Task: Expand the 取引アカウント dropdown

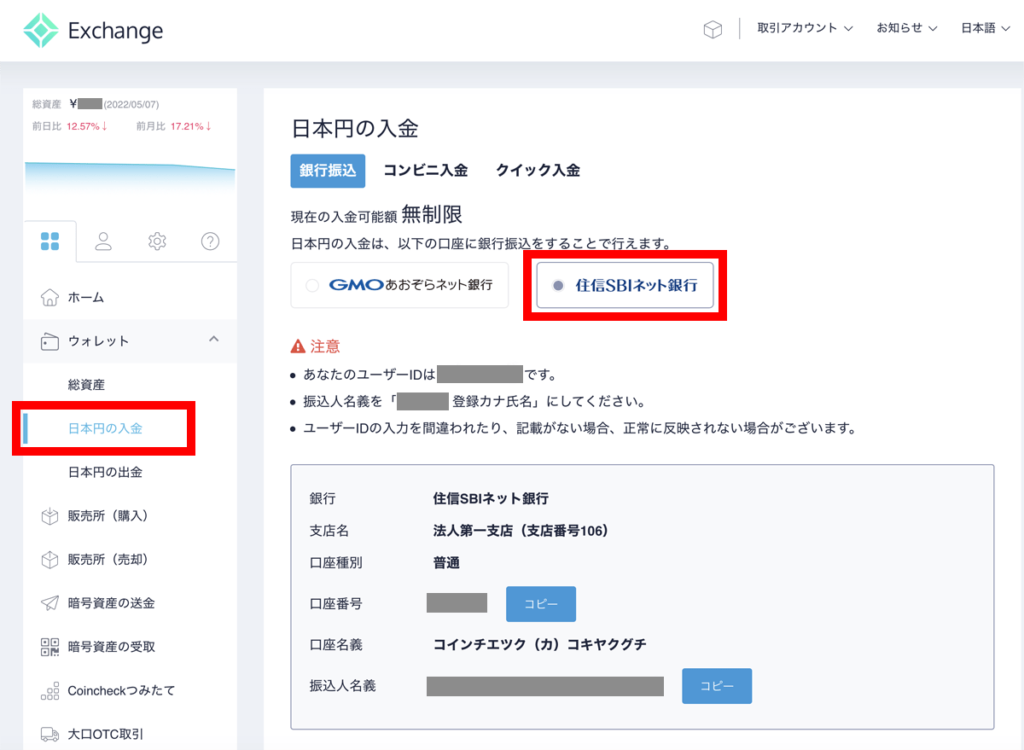Action: tap(805, 28)
